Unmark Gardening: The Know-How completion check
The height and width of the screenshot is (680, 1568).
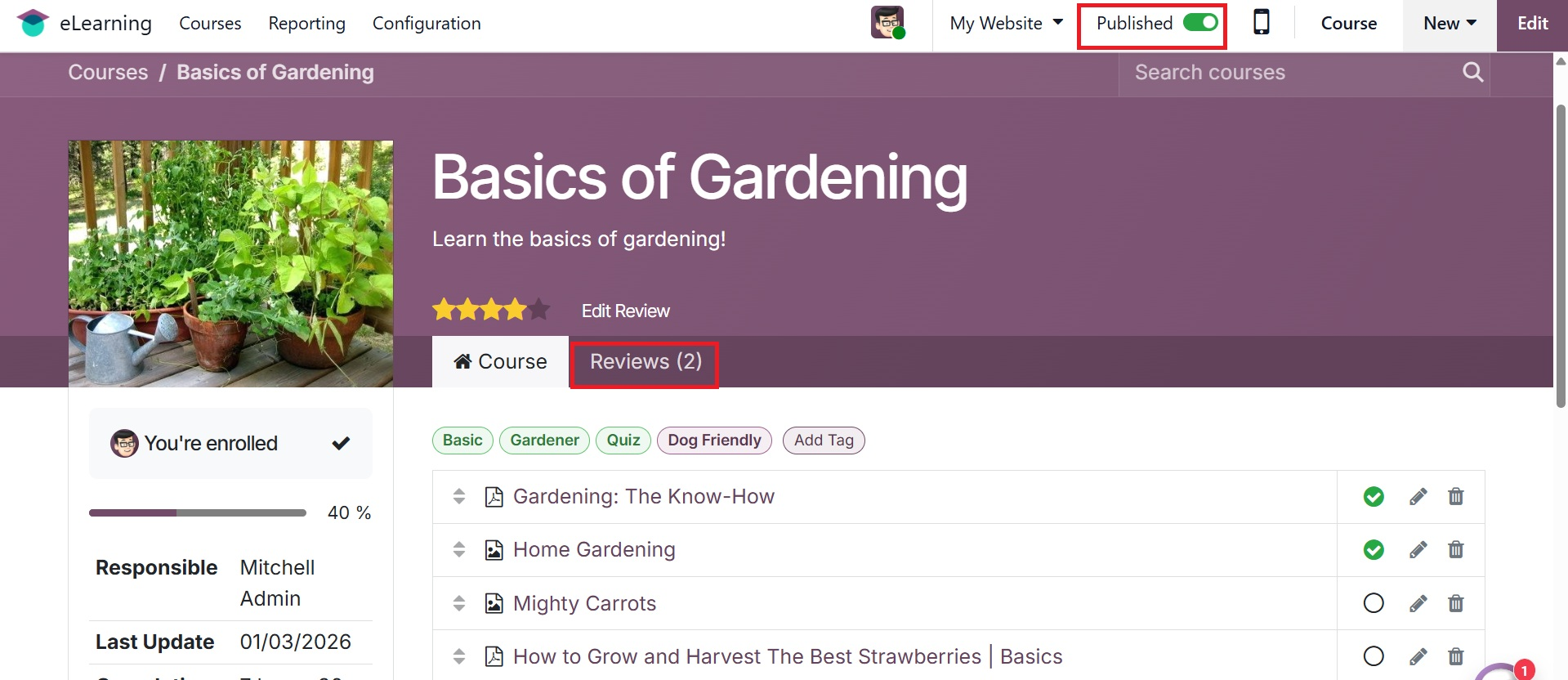coord(1374,497)
